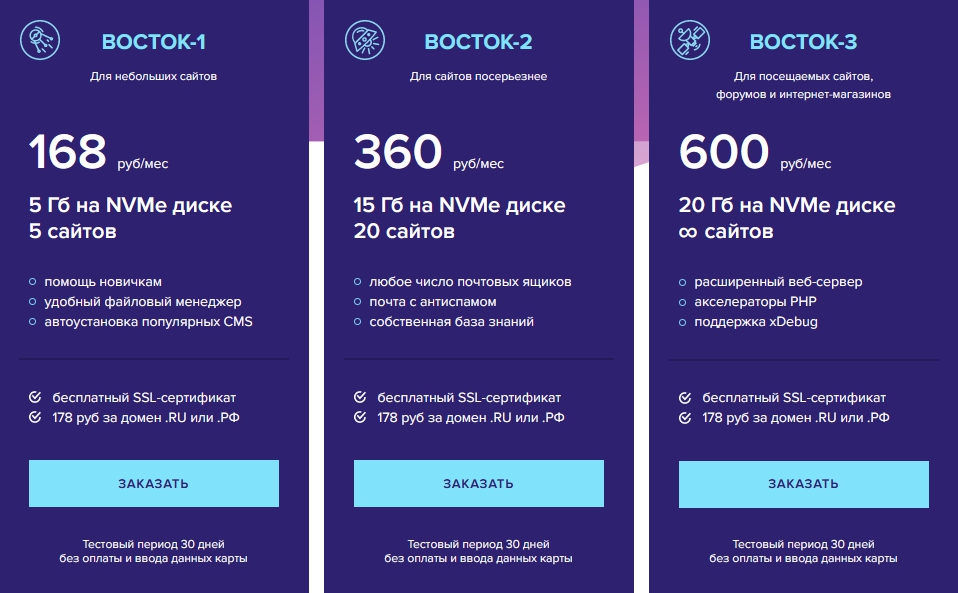Click the ВОСТОК-3 satellite icon
The image size is (958, 593).
690,41
